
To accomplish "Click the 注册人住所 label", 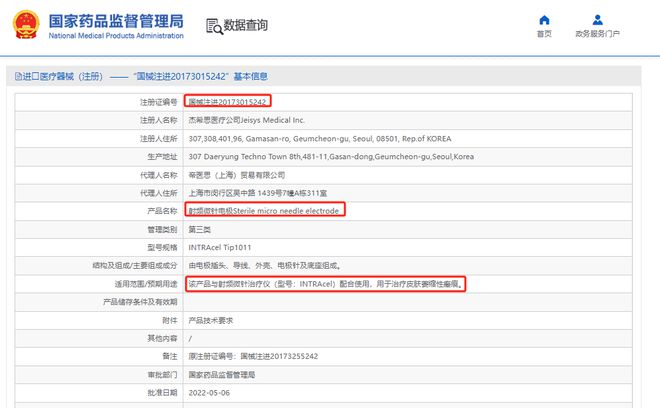I will 159,139.
